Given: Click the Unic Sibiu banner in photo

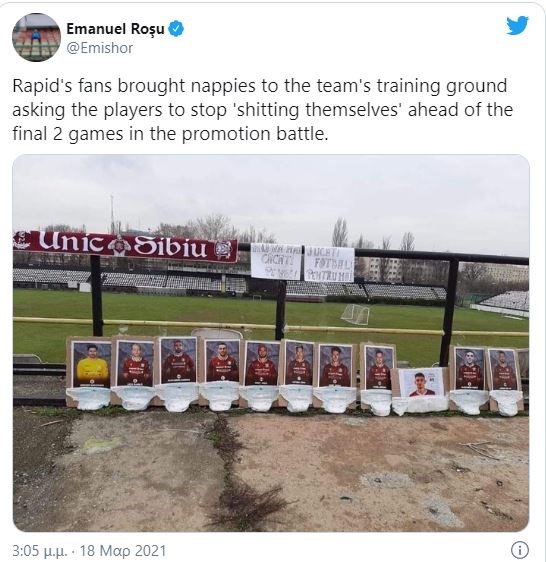Looking at the screenshot, I should pos(125,245).
